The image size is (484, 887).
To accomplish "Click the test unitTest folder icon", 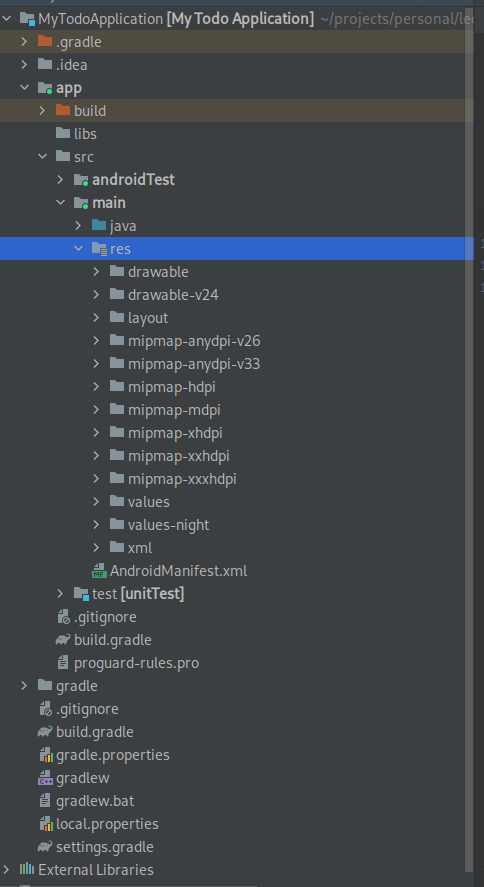I will pos(81,594).
